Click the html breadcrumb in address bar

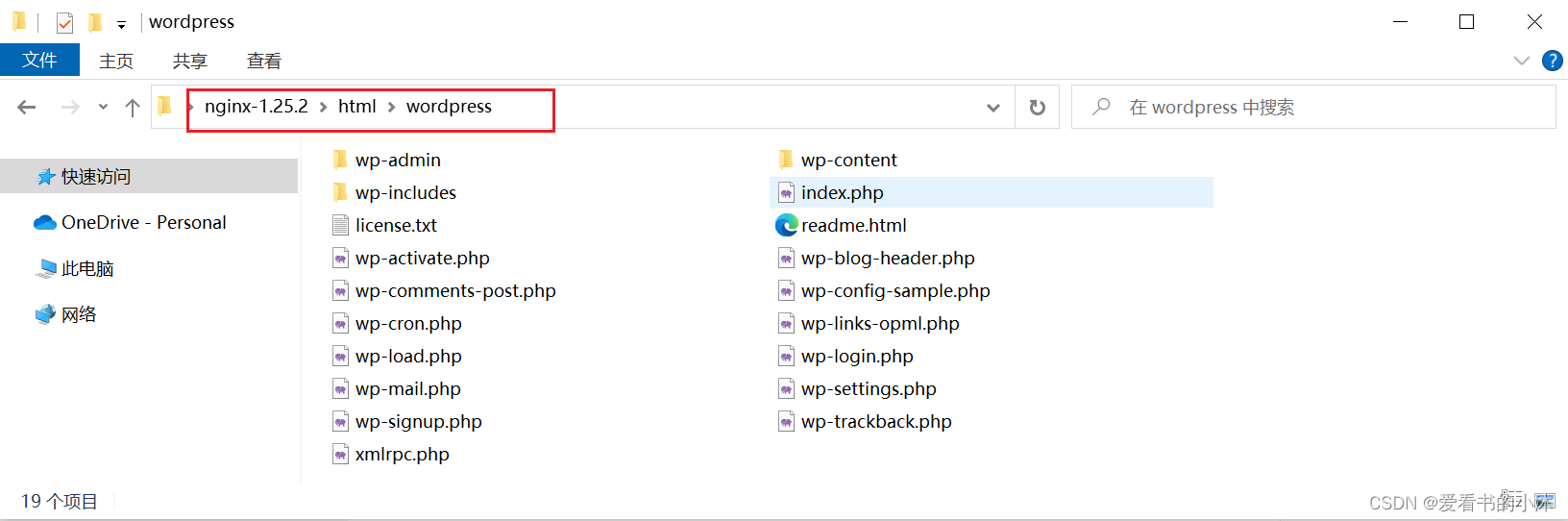tap(357, 107)
